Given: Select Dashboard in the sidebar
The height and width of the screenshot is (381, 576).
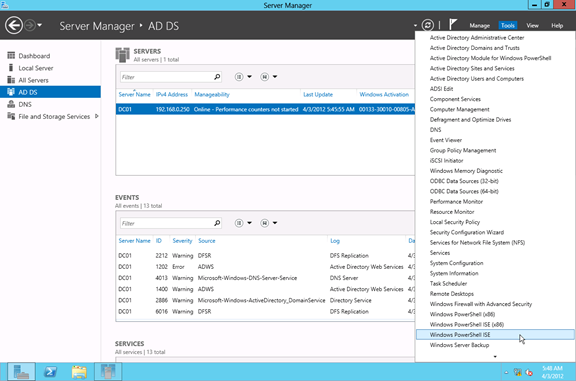Looking at the screenshot, I should [50, 56].
